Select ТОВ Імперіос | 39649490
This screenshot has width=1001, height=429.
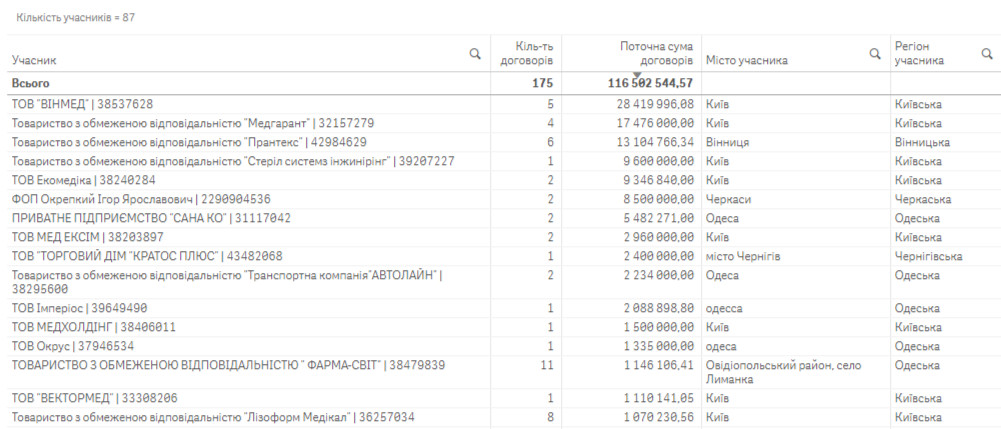(79, 308)
